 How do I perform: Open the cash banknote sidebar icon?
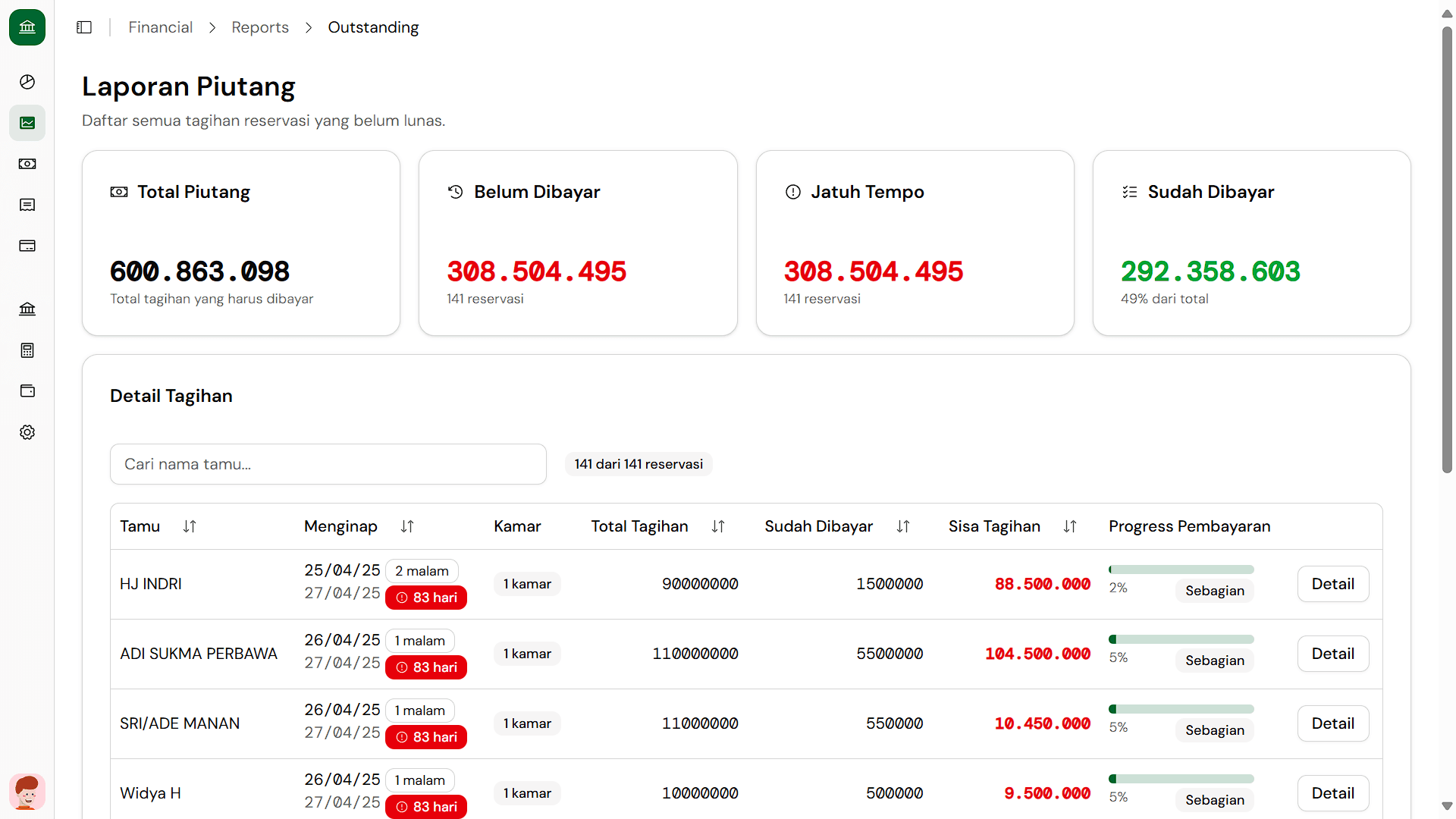(27, 164)
